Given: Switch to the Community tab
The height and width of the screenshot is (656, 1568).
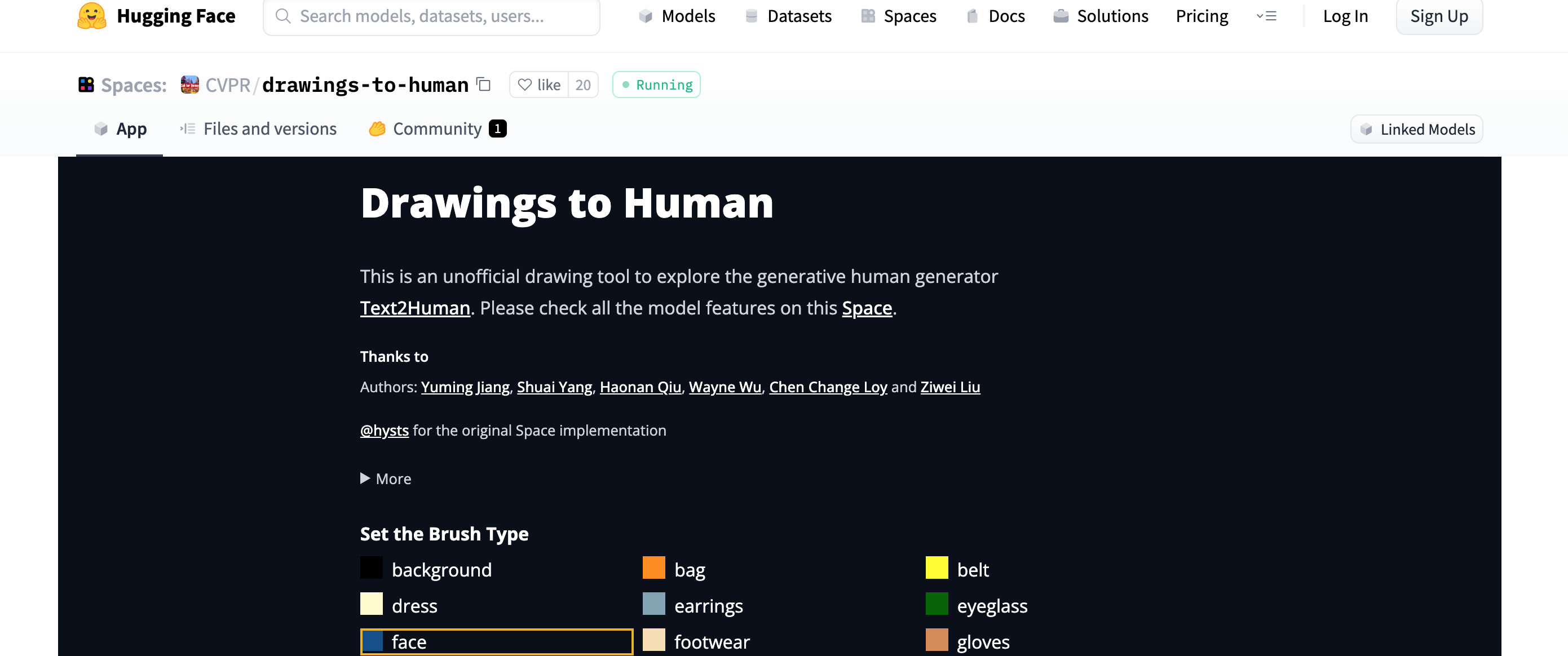Looking at the screenshot, I should [x=438, y=129].
